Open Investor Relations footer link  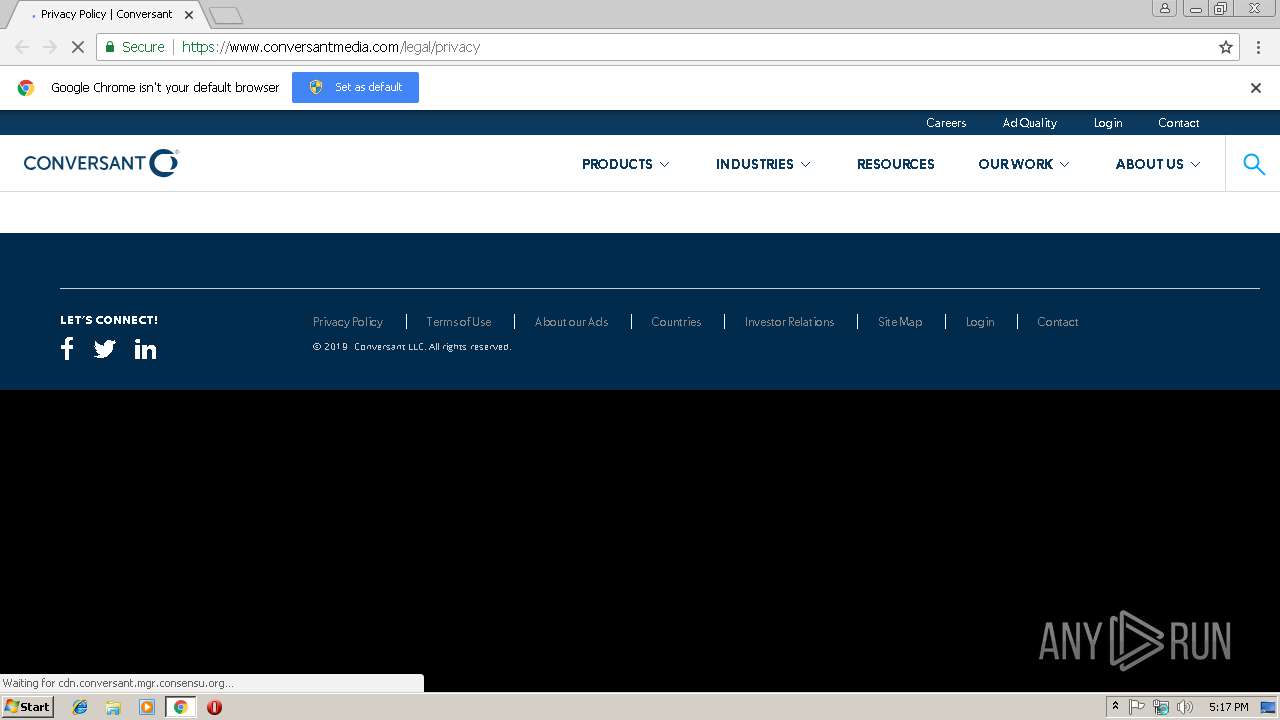click(x=789, y=322)
